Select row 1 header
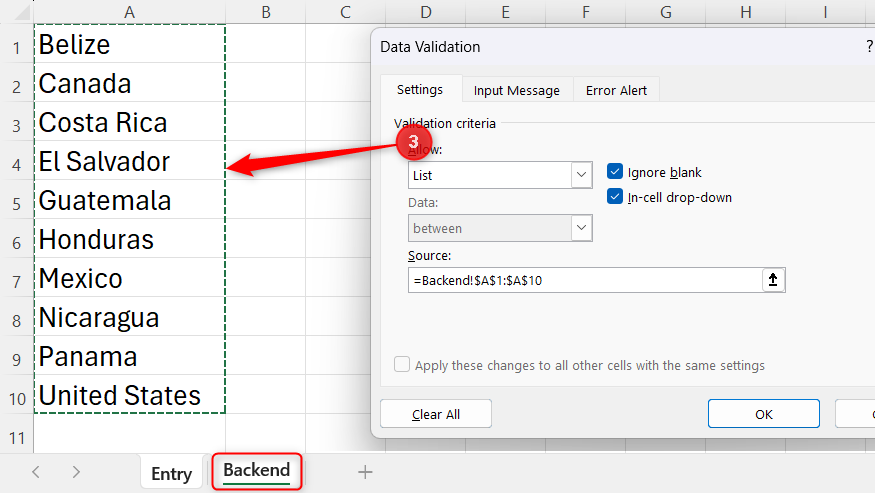Screen dimensions: 875x493 (17, 44)
